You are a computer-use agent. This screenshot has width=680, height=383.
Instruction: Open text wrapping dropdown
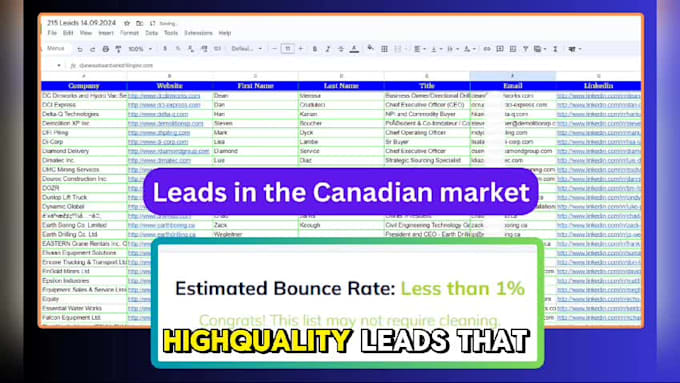click(452, 49)
